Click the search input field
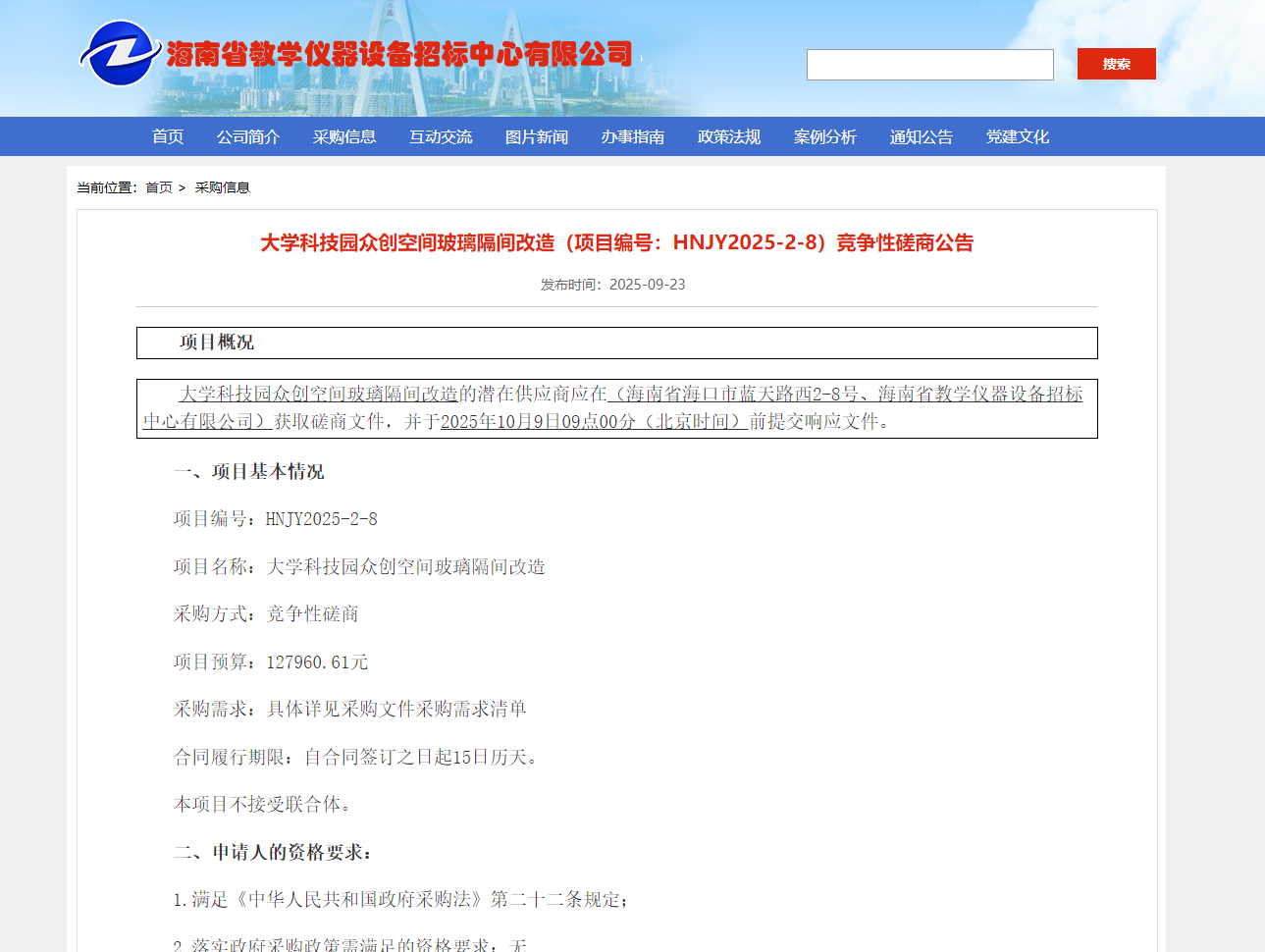 (x=929, y=65)
